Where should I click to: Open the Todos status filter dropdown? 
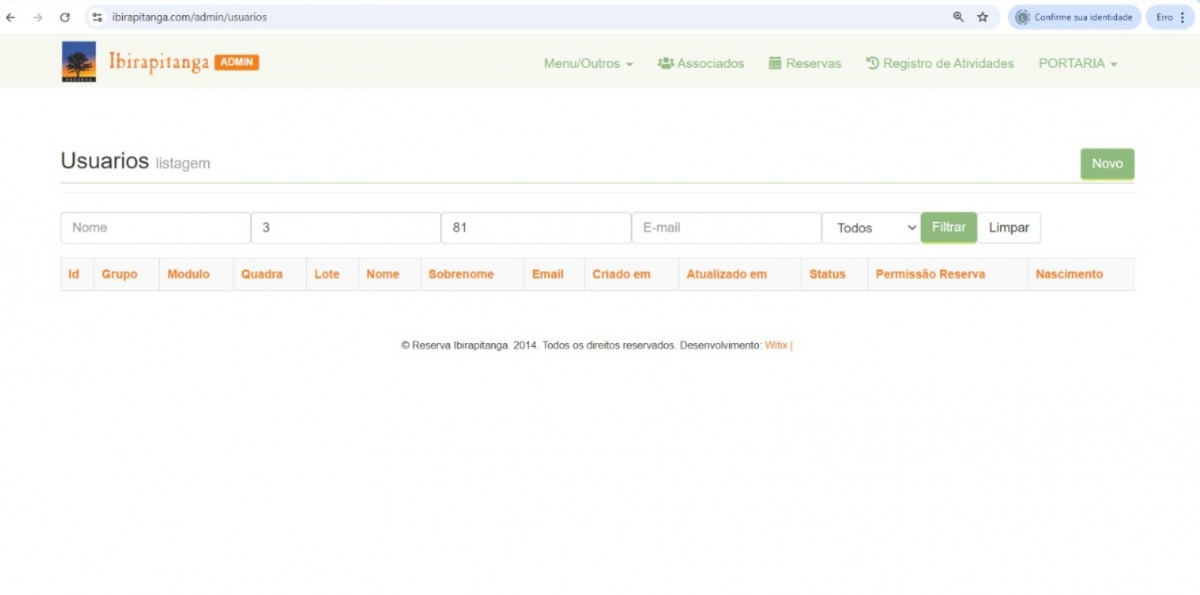pyautogui.click(x=871, y=228)
